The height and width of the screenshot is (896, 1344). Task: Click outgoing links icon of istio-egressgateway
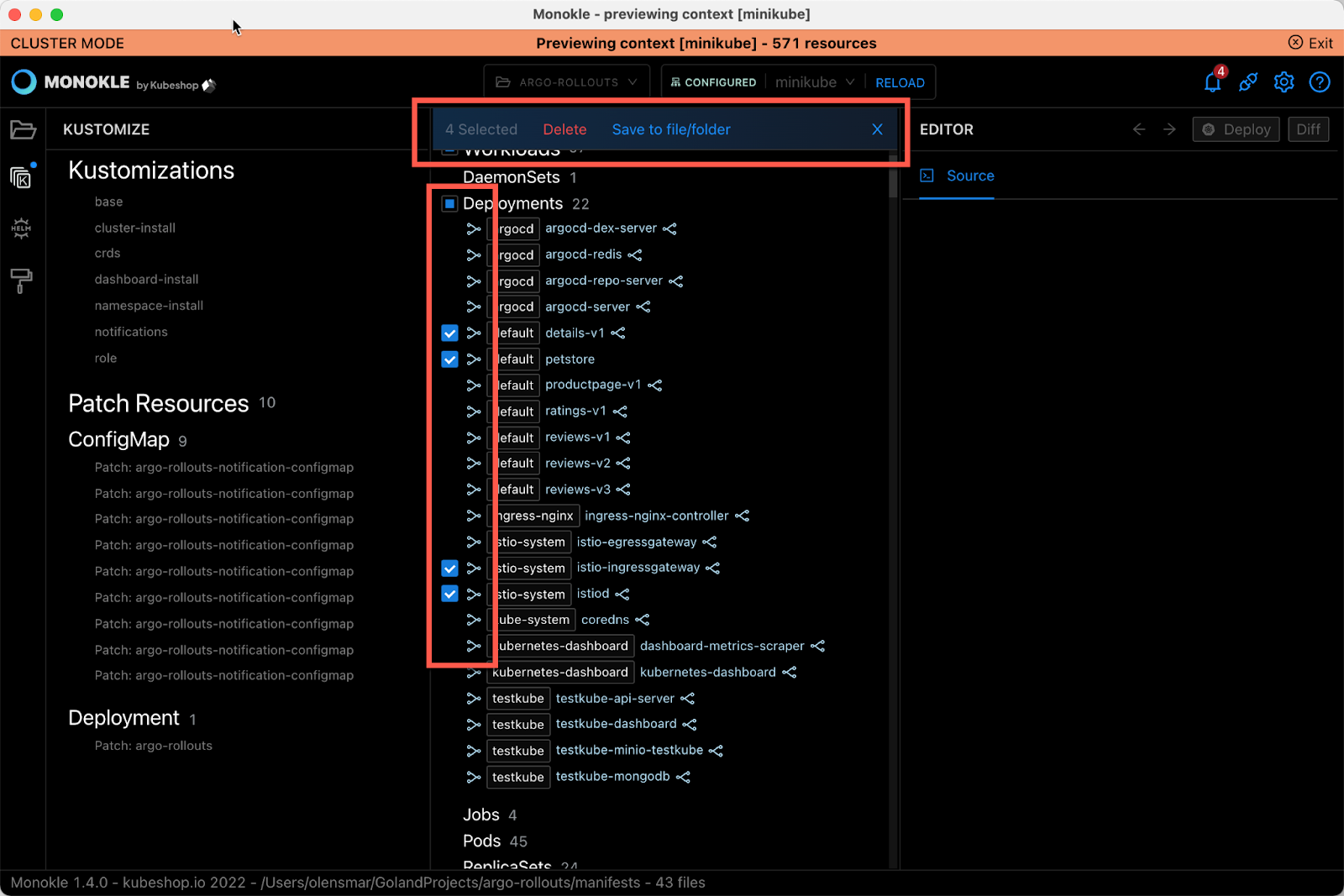tap(710, 542)
